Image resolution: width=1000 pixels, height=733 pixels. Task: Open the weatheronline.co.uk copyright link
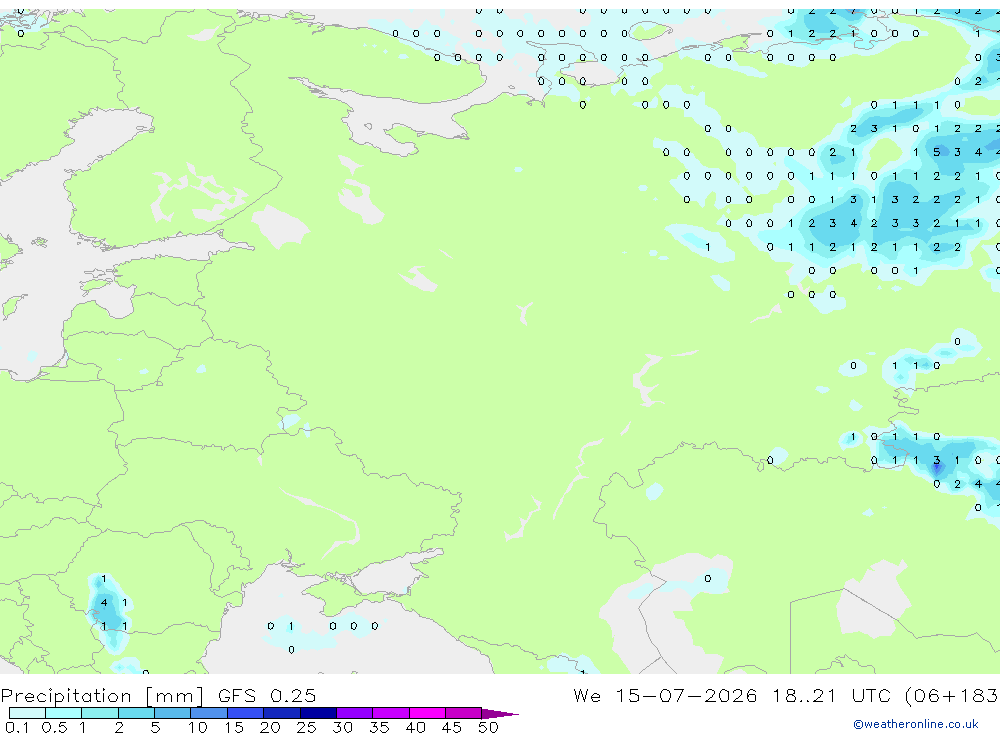tap(915, 724)
